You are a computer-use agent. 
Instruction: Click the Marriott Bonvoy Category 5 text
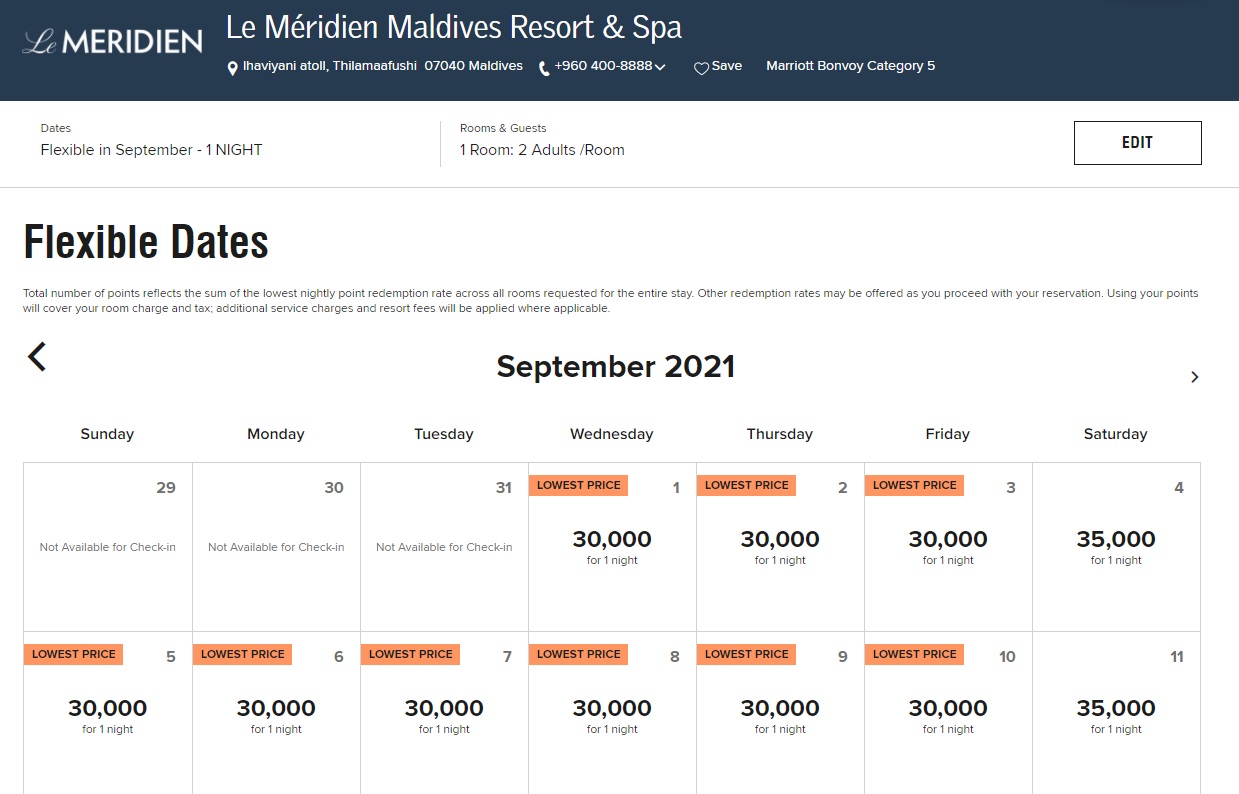coord(850,66)
